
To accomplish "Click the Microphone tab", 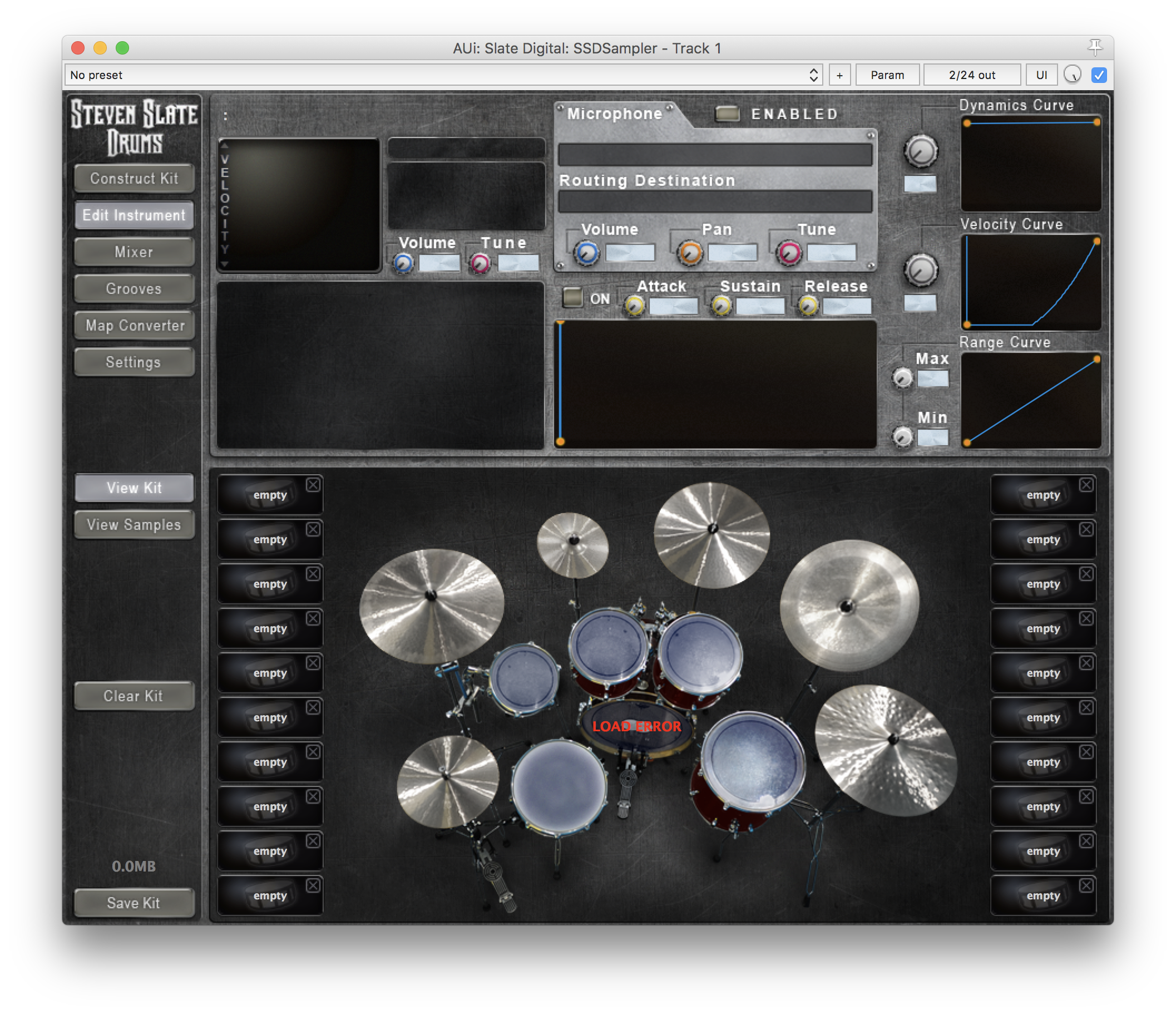I will (x=615, y=114).
